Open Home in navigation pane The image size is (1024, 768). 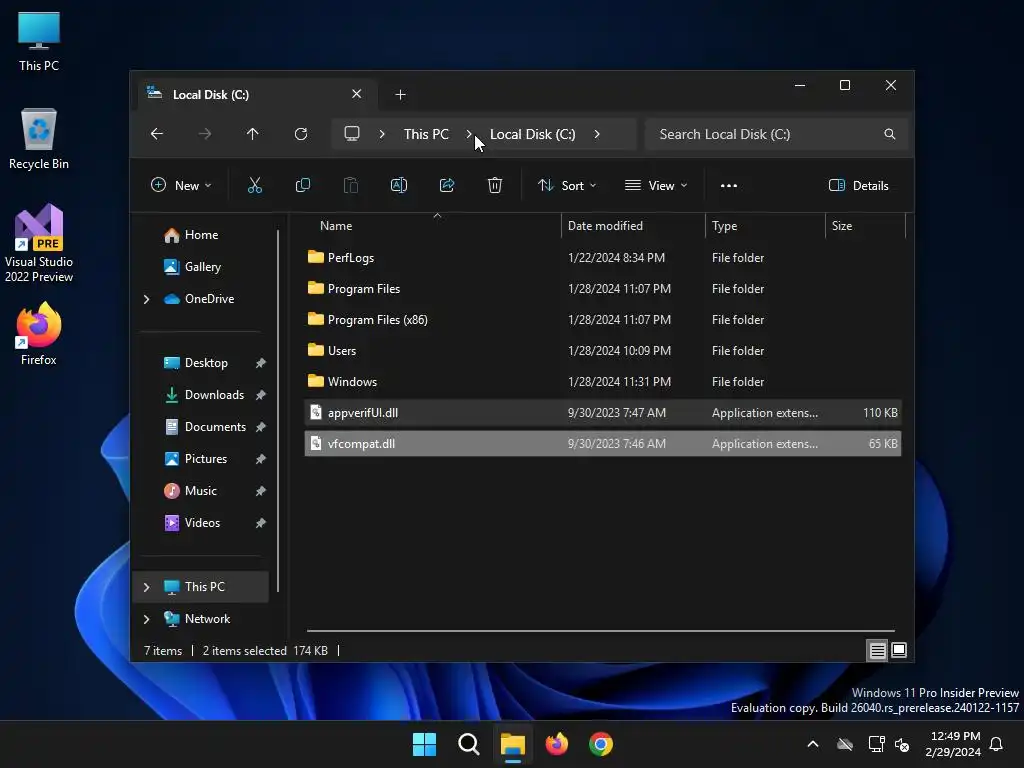201,235
